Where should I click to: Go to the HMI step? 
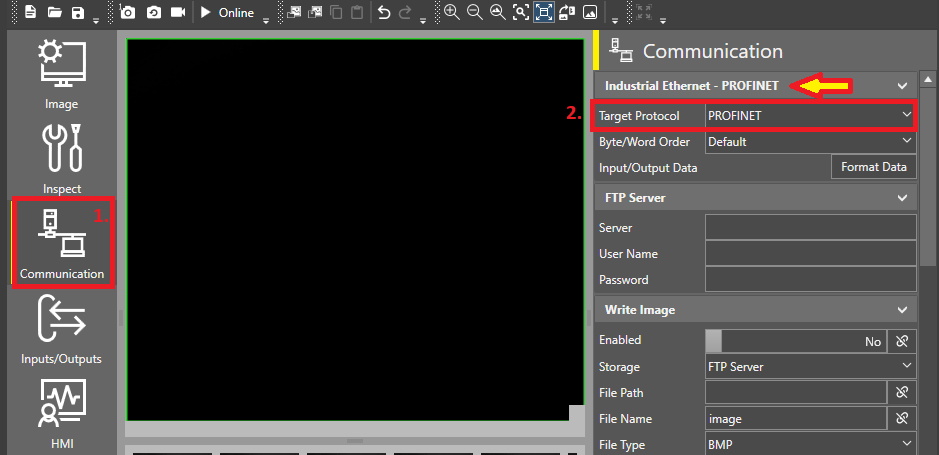(x=62, y=412)
